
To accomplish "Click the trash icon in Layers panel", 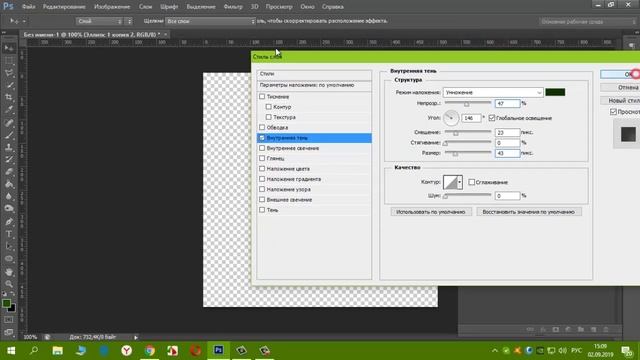I will coord(606,329).
